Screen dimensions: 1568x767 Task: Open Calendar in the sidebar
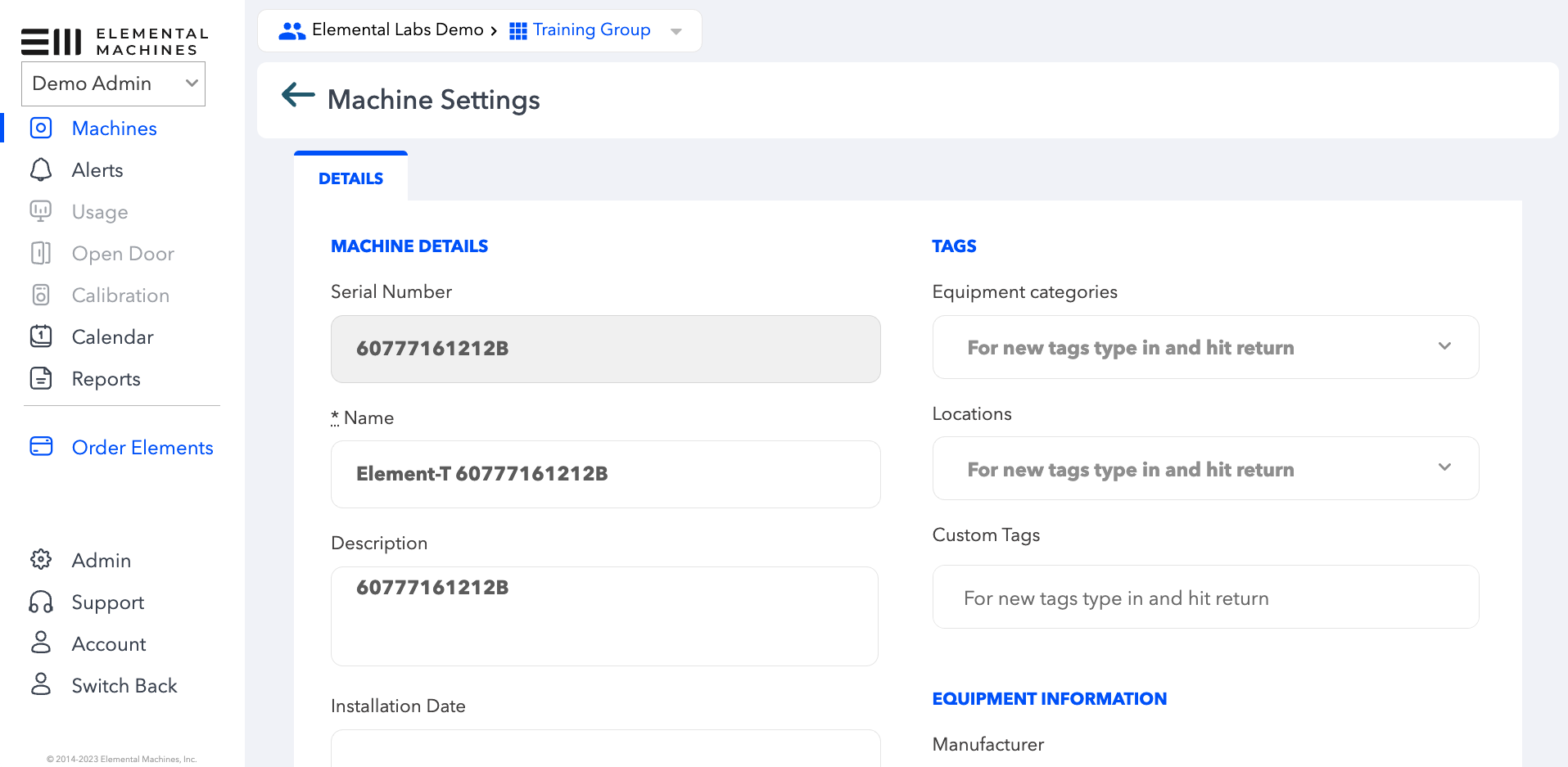113,337
